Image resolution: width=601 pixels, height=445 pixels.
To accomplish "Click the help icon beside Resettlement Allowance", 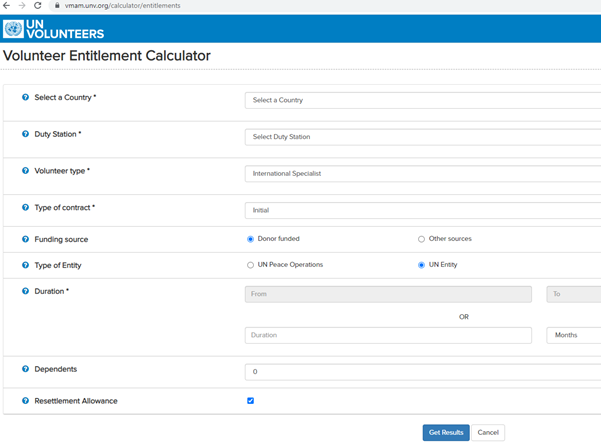I will pyautogui.click(x=25, y=401).
